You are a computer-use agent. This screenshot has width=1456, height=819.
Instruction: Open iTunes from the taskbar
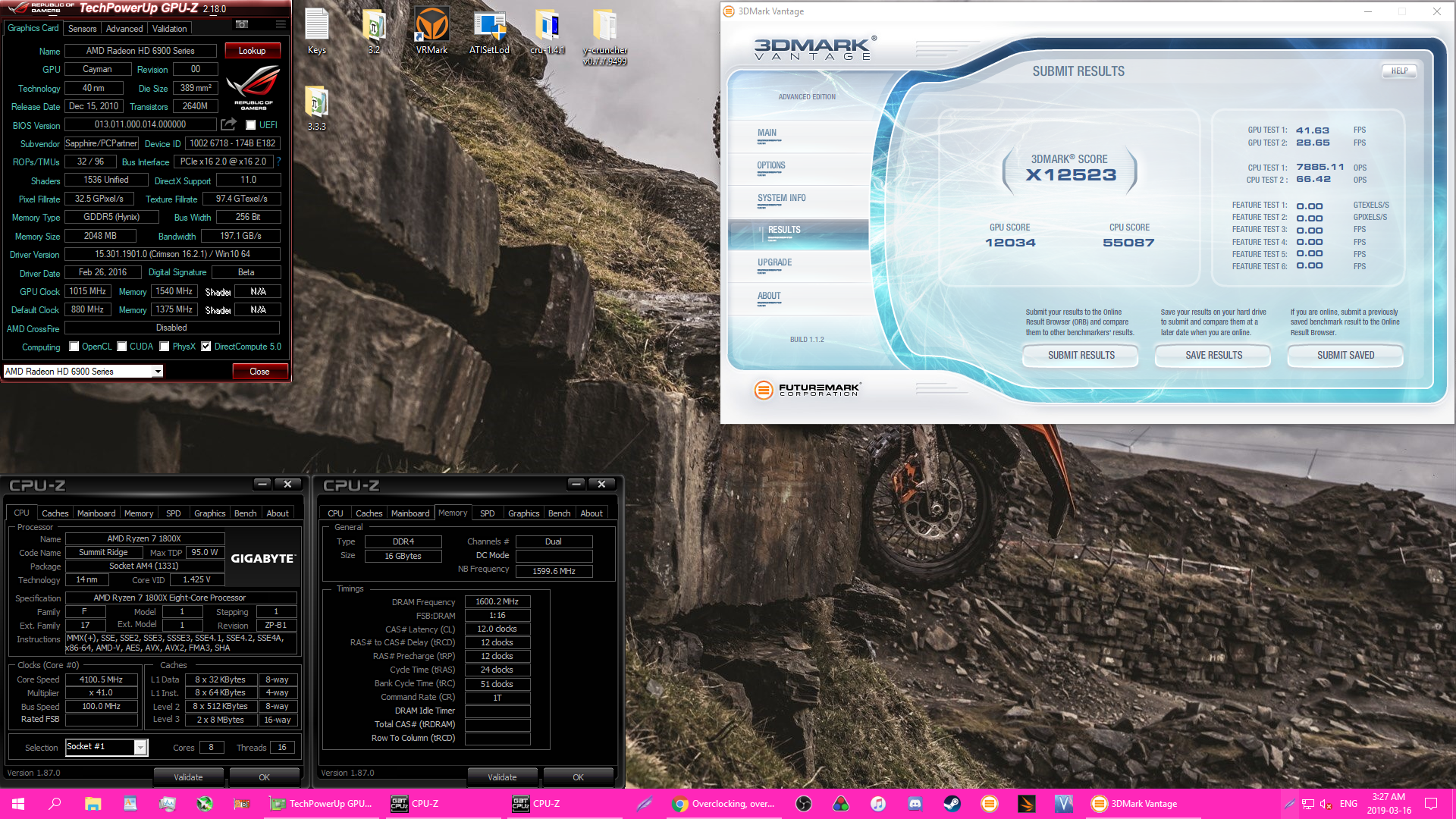878,804
